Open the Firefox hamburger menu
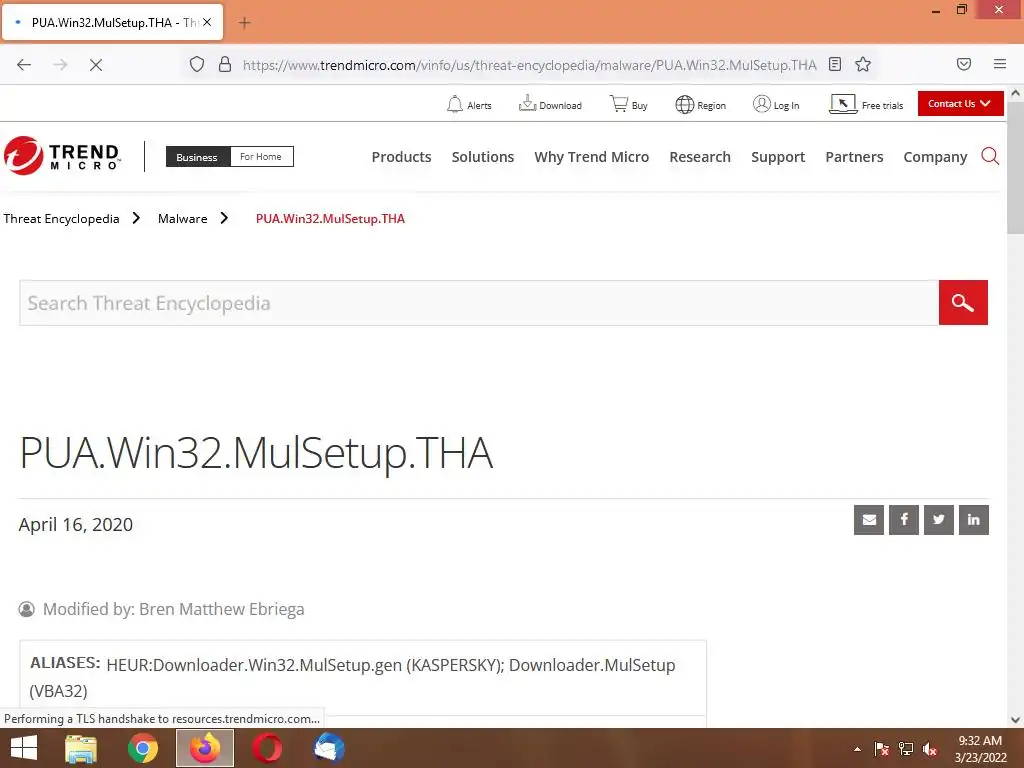 (1000, 64)
